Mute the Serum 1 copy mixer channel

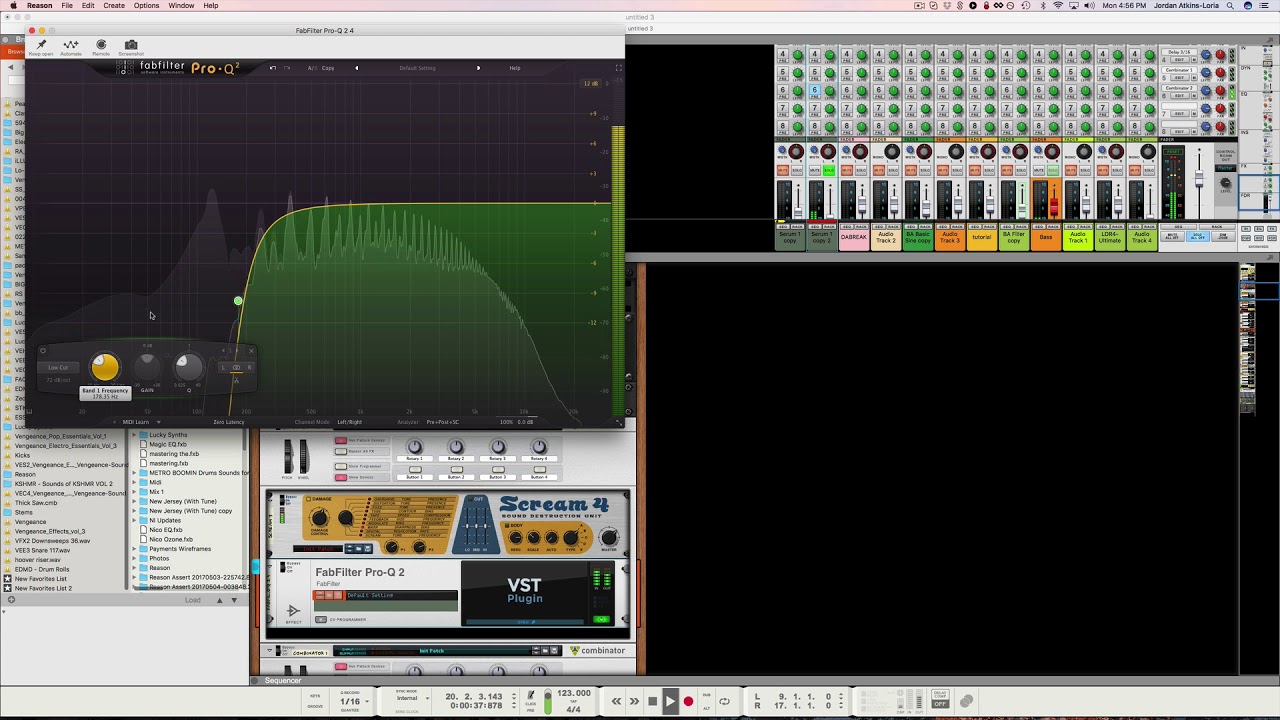[x=782, y=171]
